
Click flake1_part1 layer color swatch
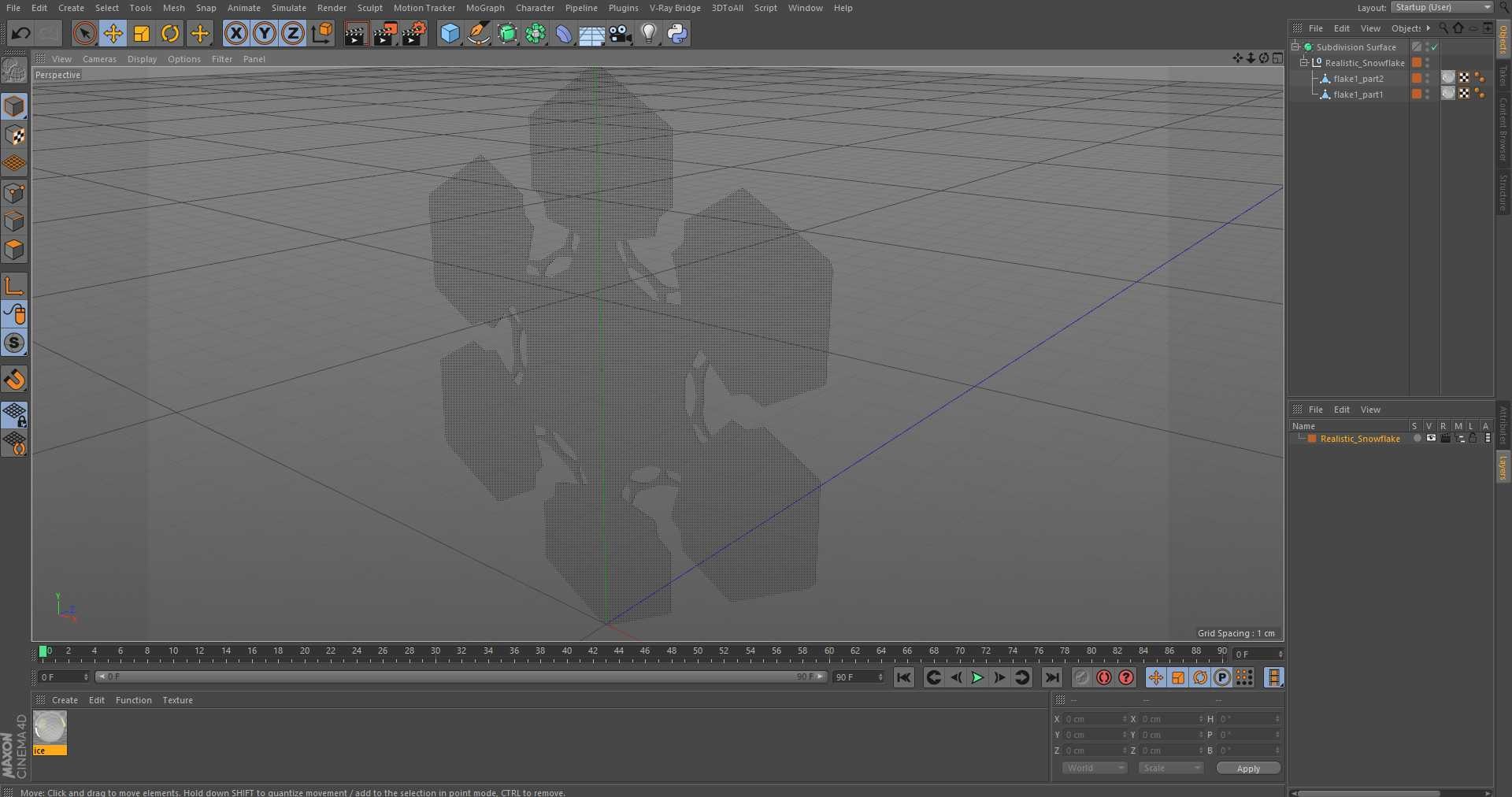tap(1417, 95)
